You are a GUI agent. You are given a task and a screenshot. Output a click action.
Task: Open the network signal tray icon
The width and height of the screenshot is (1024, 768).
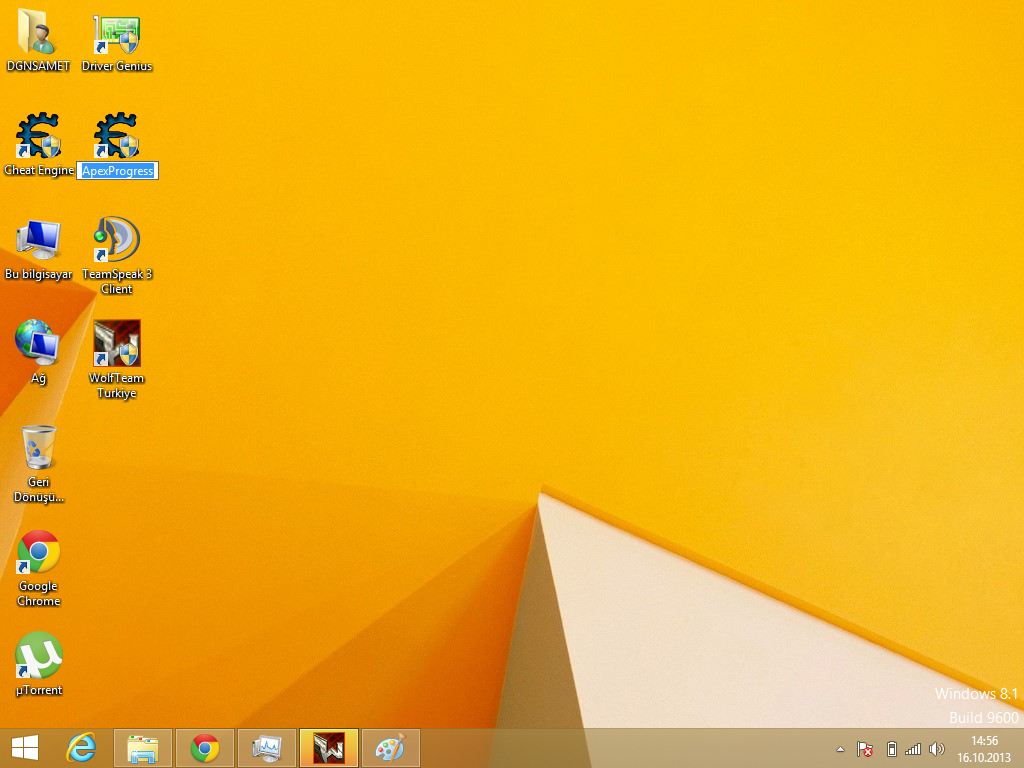[913, 749]
